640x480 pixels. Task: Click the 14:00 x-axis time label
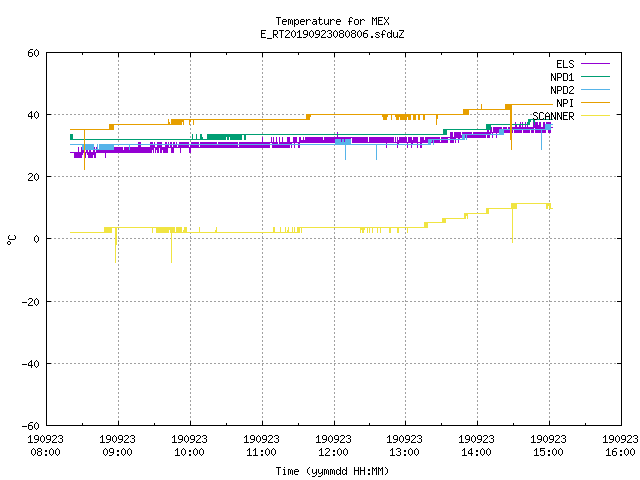pos(476,453)
